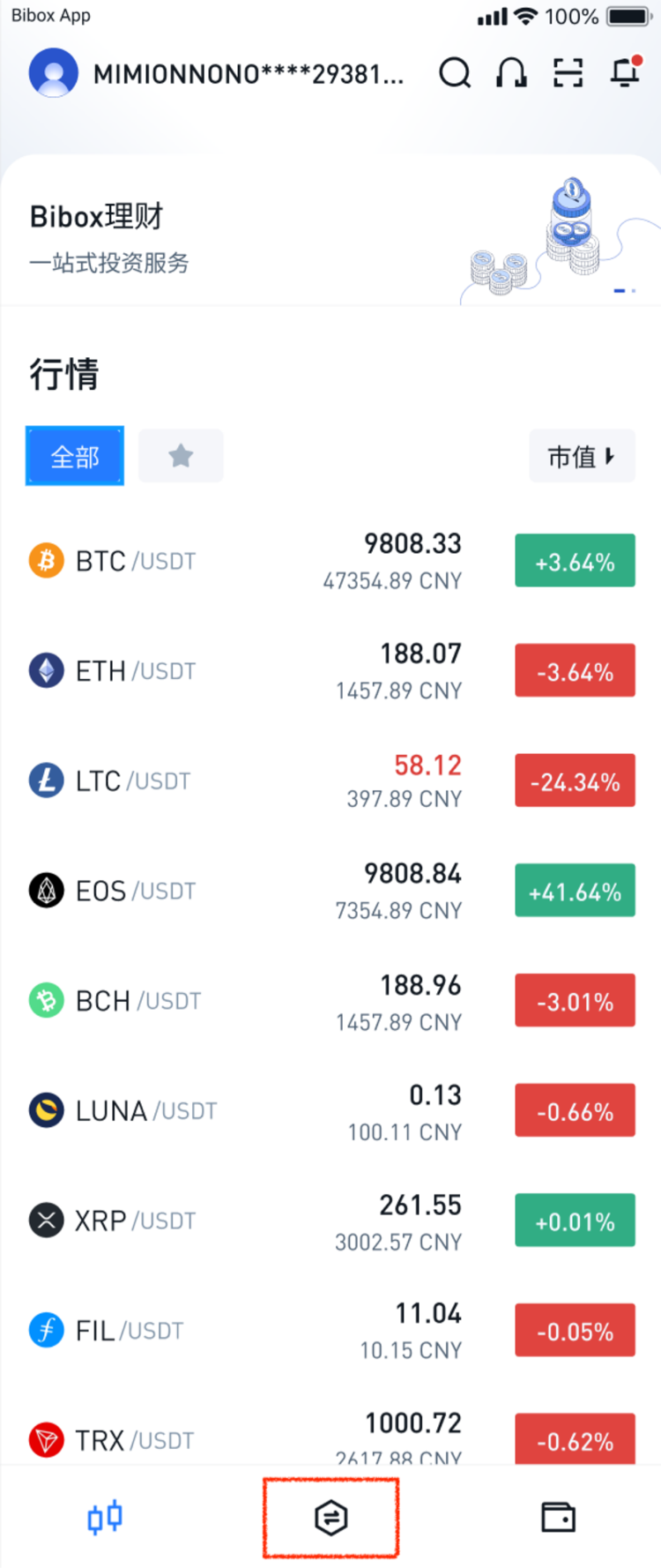
Task: Toggle ETH -3.64% change badge
Action: tap(575, 671)
